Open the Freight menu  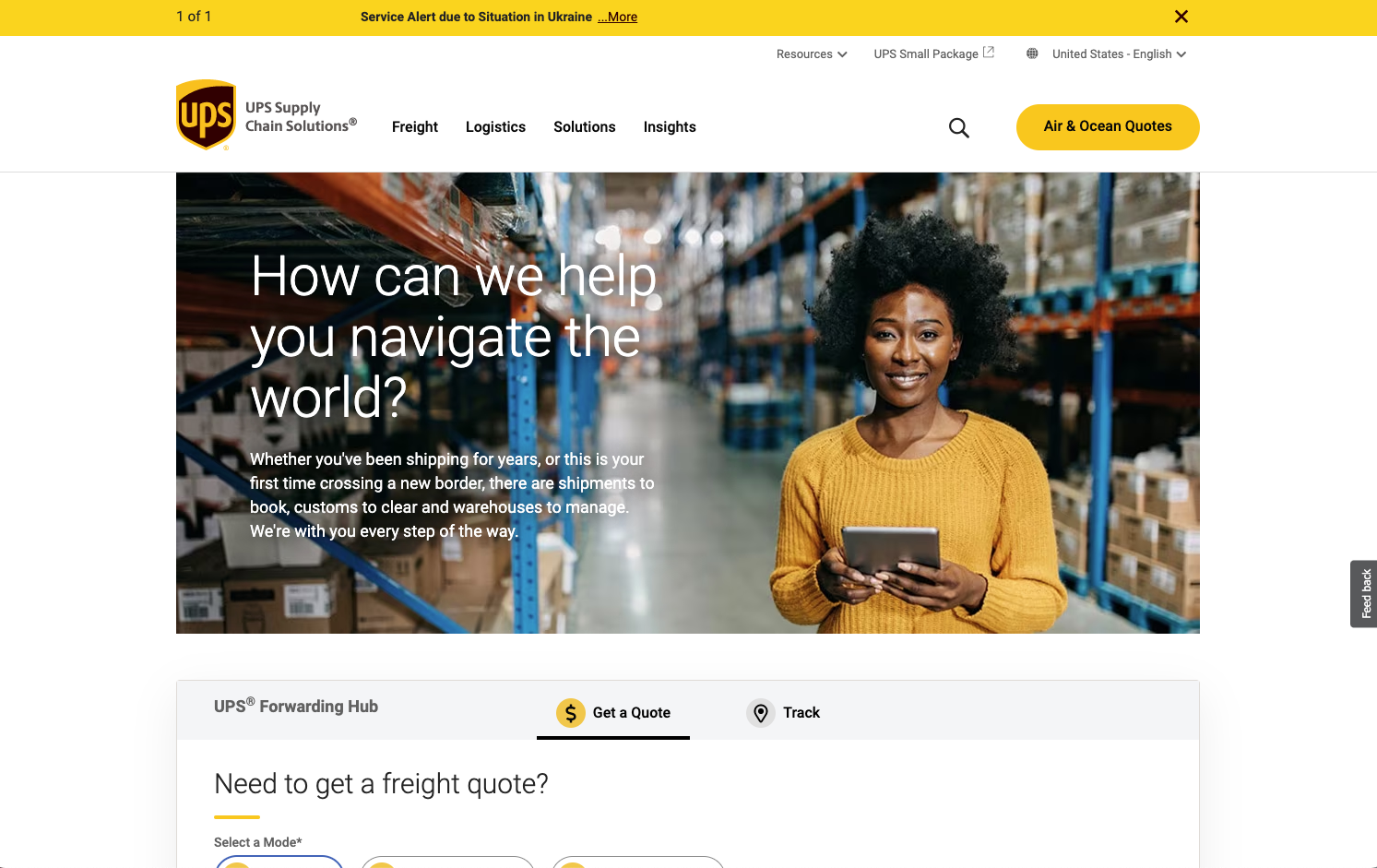pyautogui.click(x=415, y=127)
